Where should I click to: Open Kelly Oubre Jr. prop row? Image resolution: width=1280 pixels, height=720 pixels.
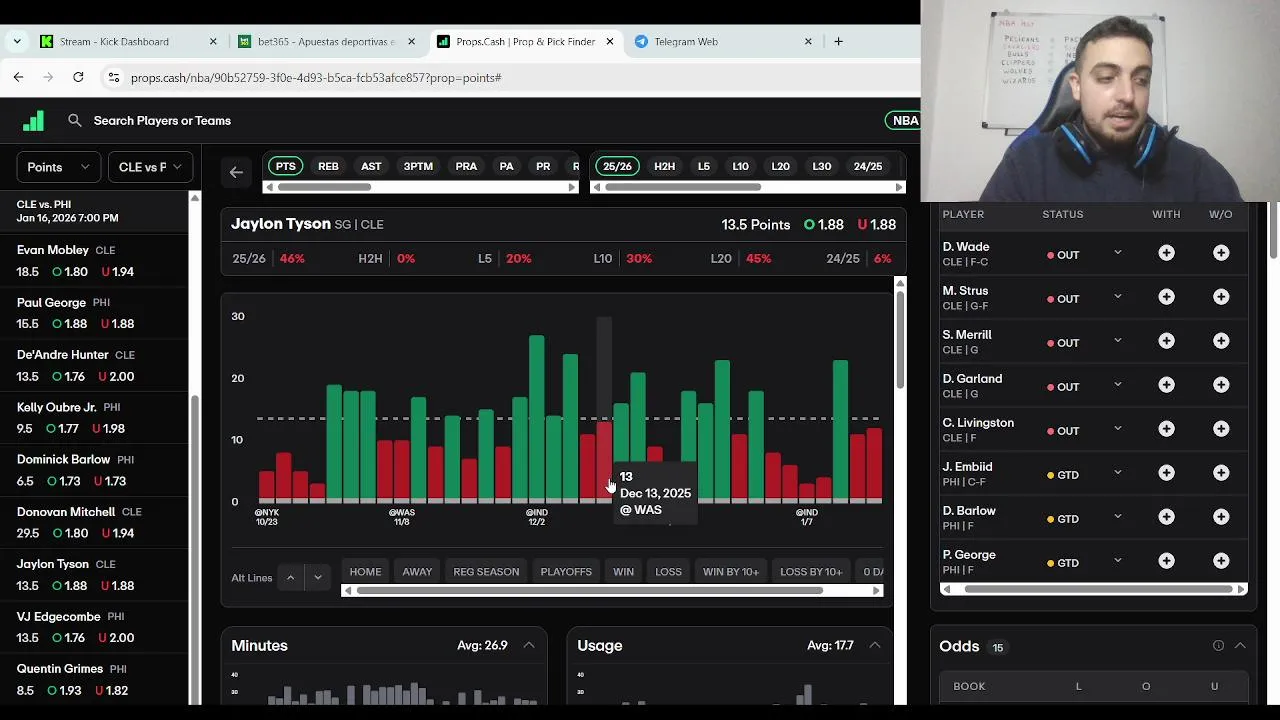pyautogui.click(x=94, y=418)
